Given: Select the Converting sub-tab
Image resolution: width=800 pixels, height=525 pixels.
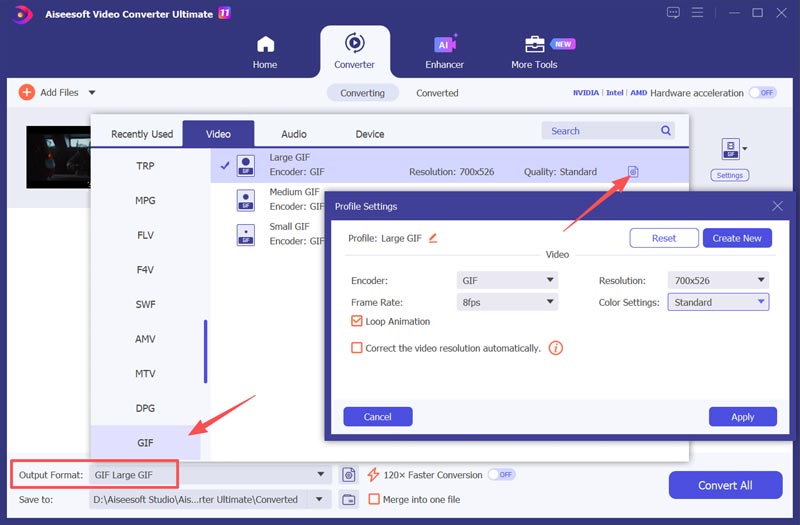Looking at the screenshot, I should [362, 93].
